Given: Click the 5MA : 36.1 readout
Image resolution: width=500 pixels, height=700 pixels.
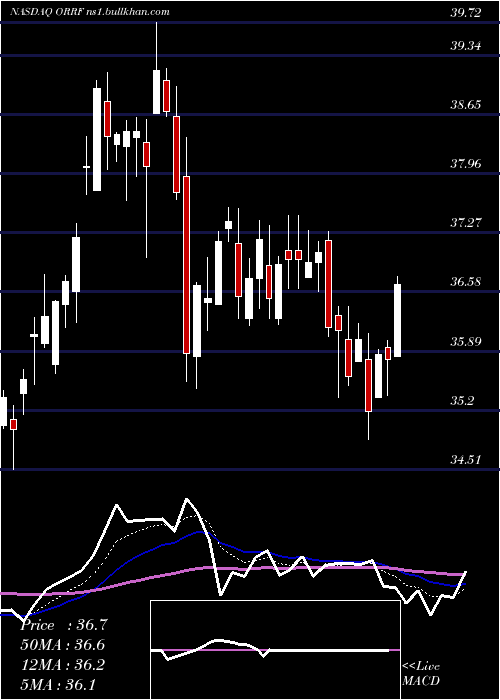Looking at the screenshot, I should tap(58, 685).
